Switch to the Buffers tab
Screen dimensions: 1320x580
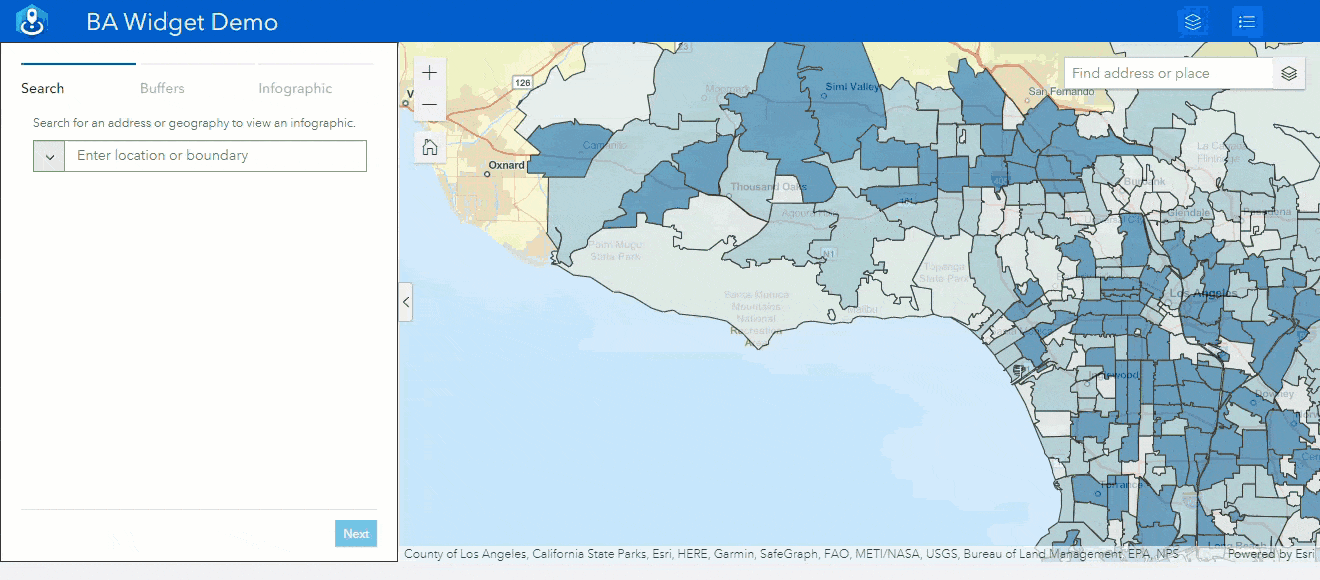click(x=162, y=88)
